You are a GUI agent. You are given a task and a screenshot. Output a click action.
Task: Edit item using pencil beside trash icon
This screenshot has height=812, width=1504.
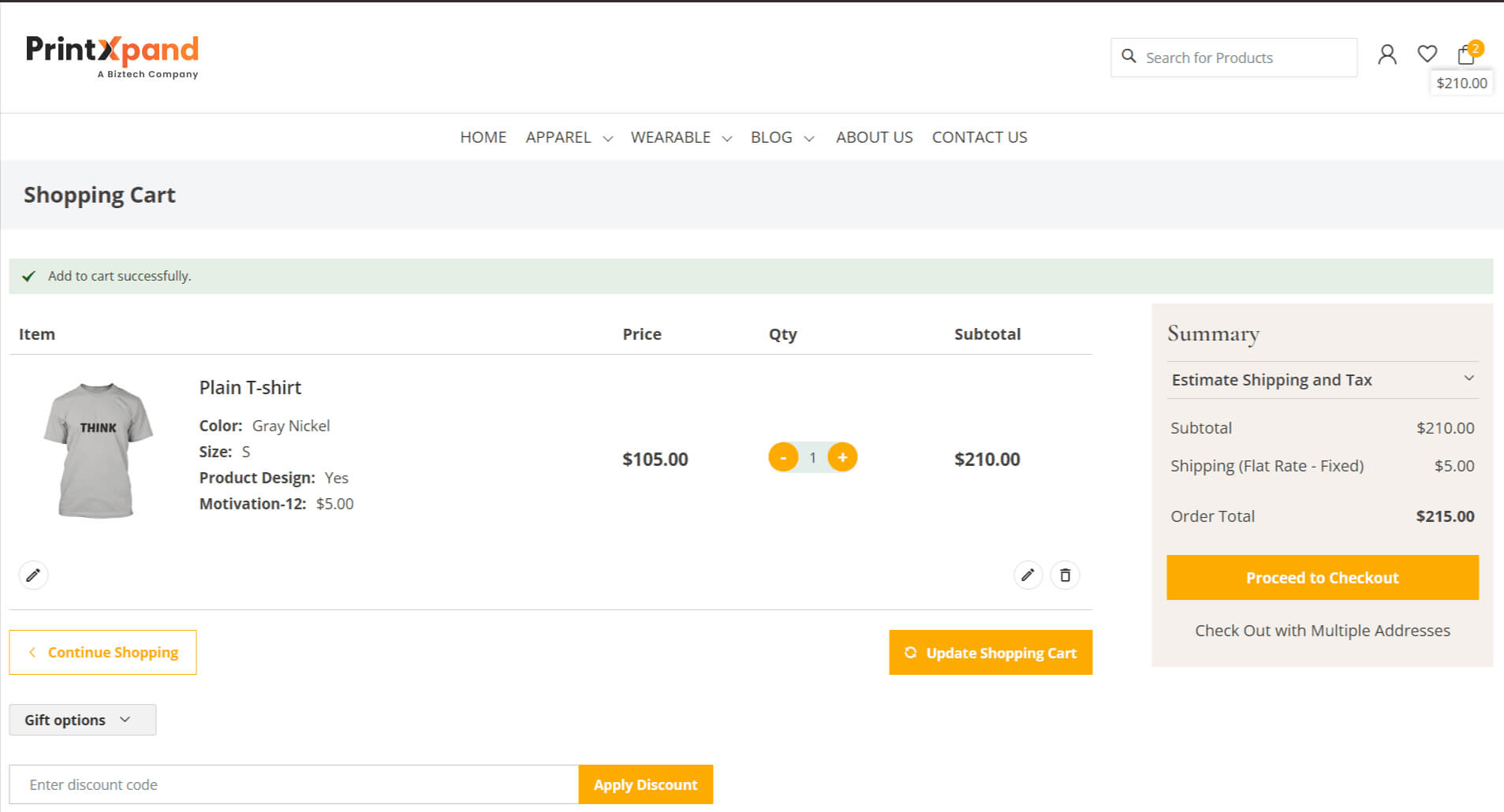click(1028, 575)
